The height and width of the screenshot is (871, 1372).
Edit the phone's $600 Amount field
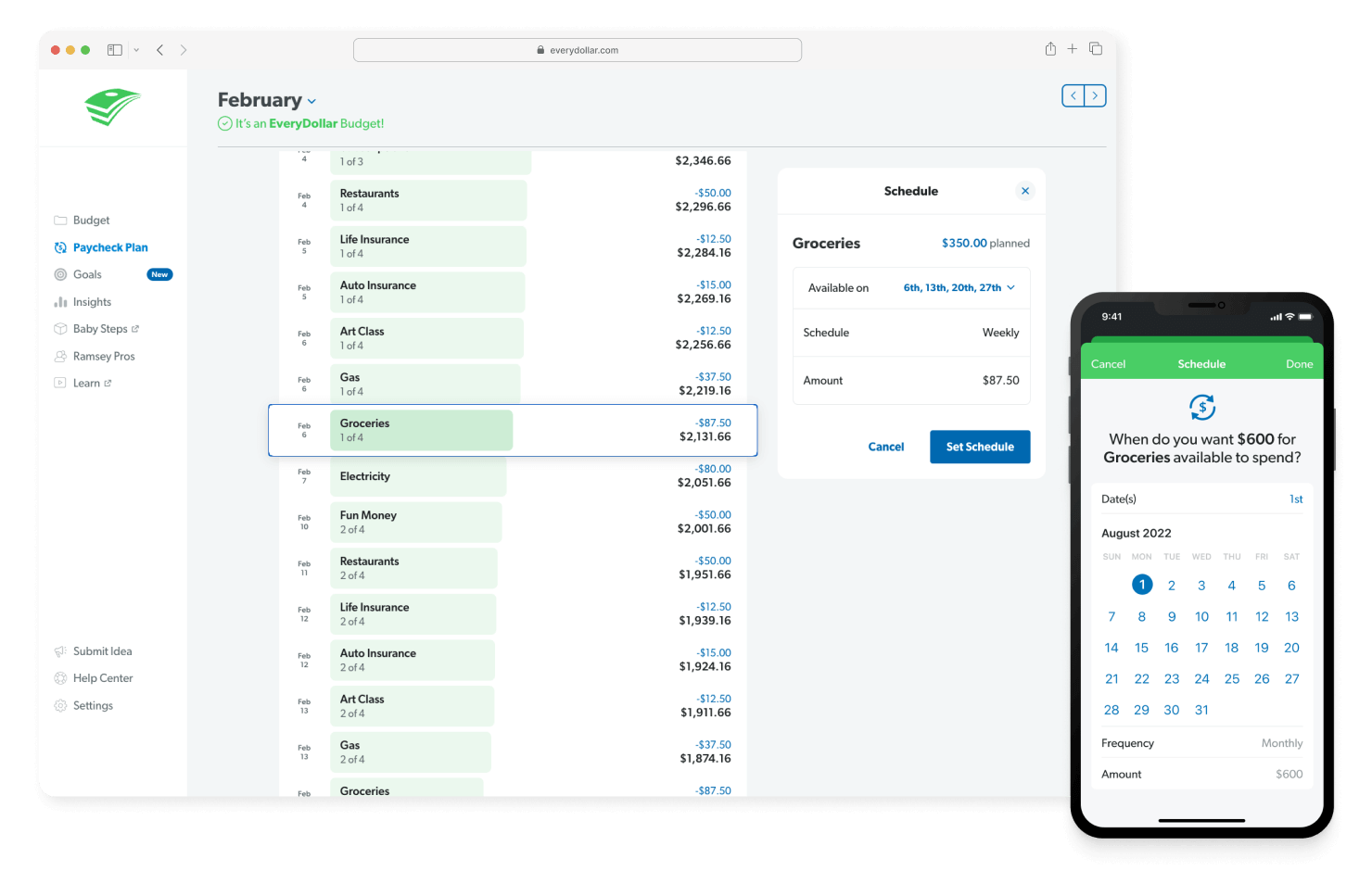(1201, 775)
